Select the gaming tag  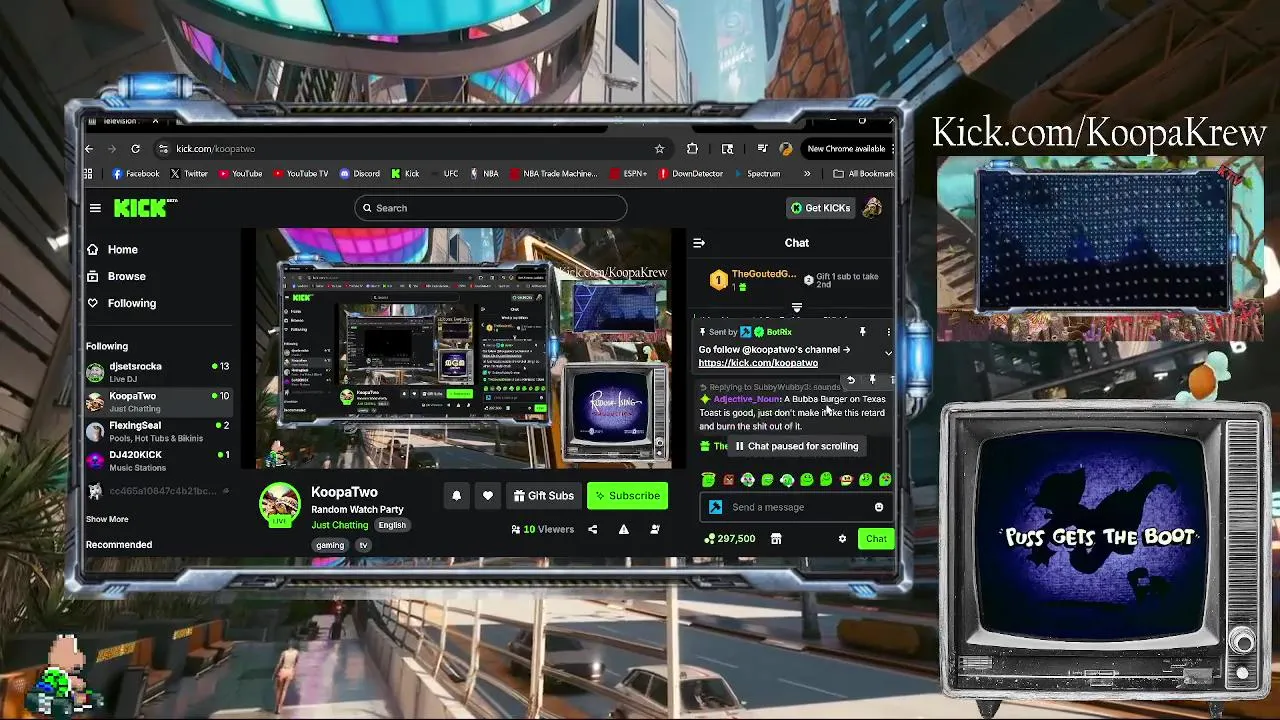point(330,545)
